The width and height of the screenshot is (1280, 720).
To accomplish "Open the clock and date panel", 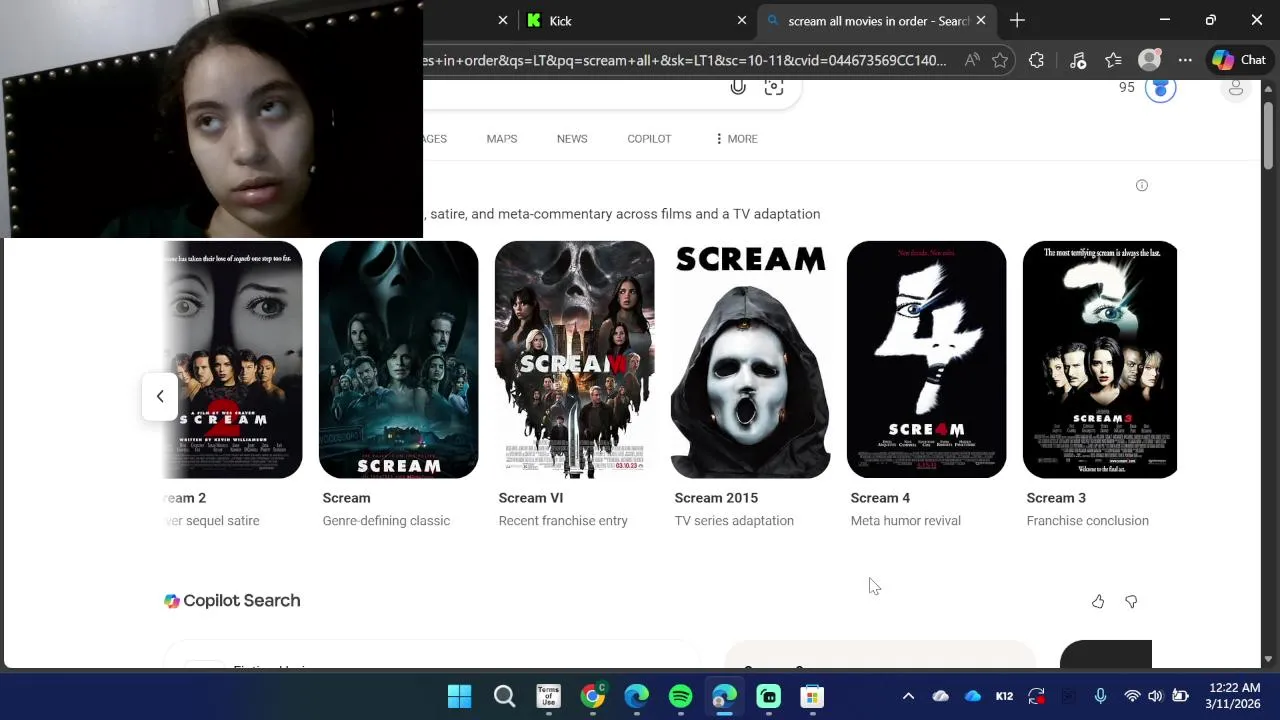I will [1233, 696].
